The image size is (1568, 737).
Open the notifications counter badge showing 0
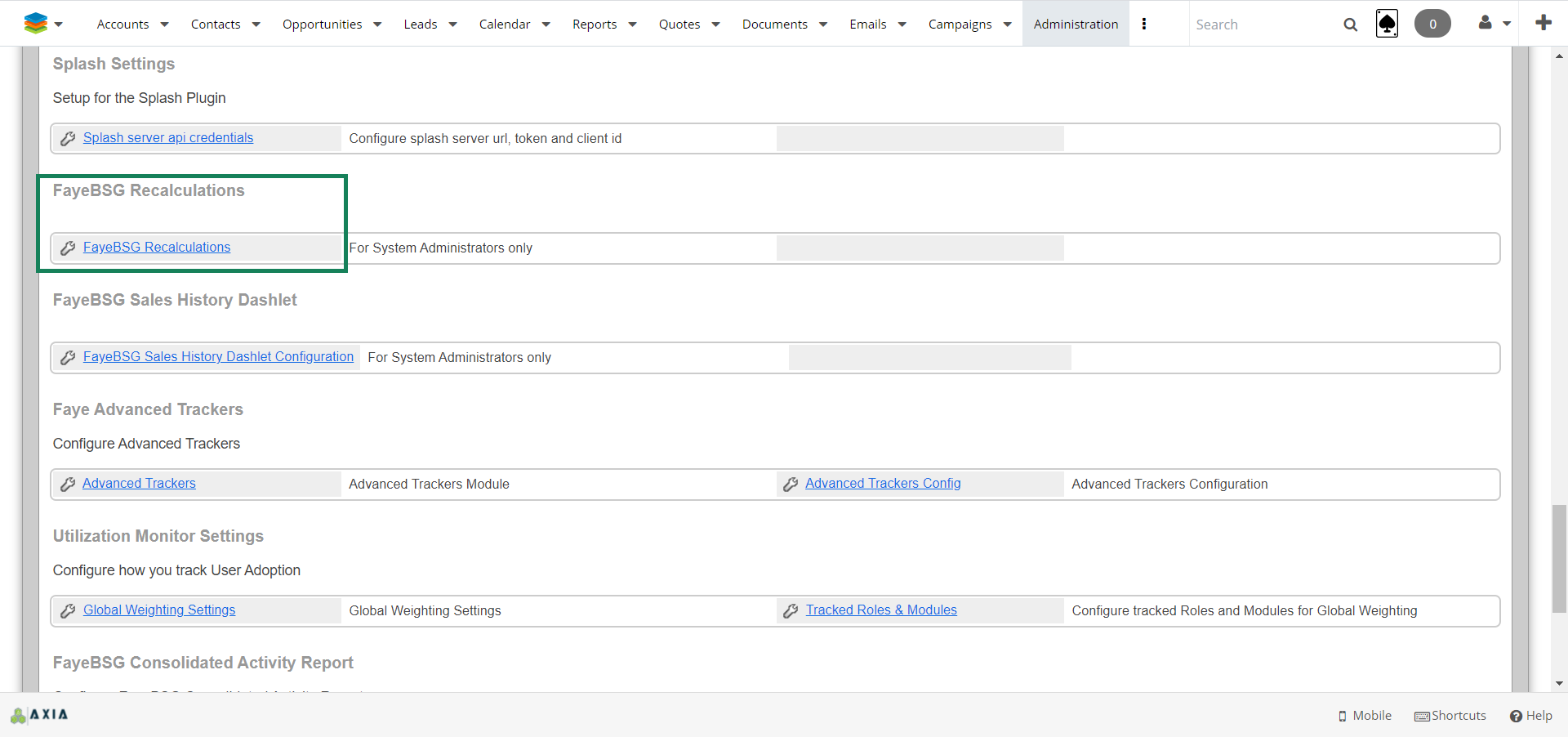[1432, 24]
